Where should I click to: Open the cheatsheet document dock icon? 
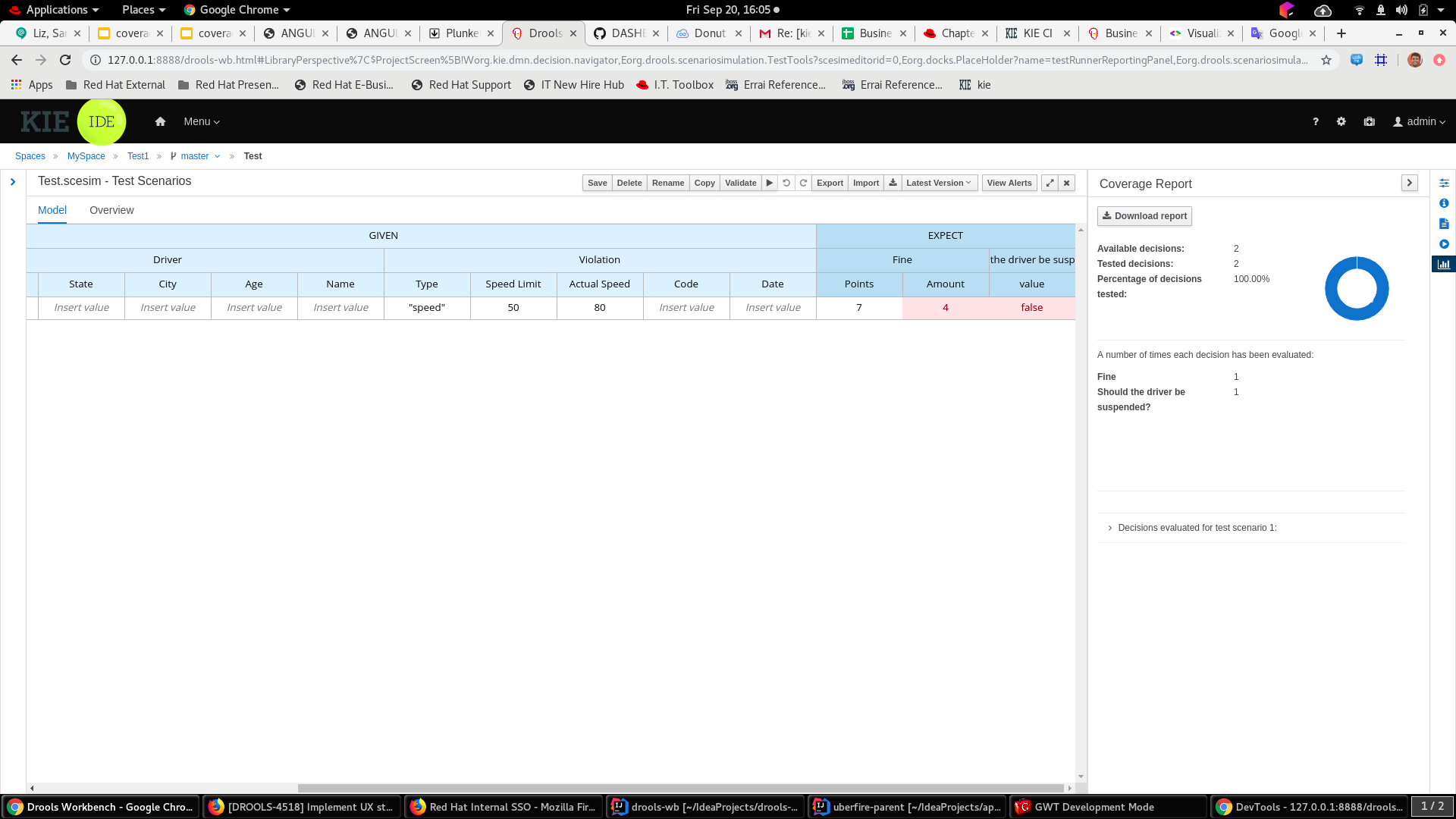tap(1444, 224)
